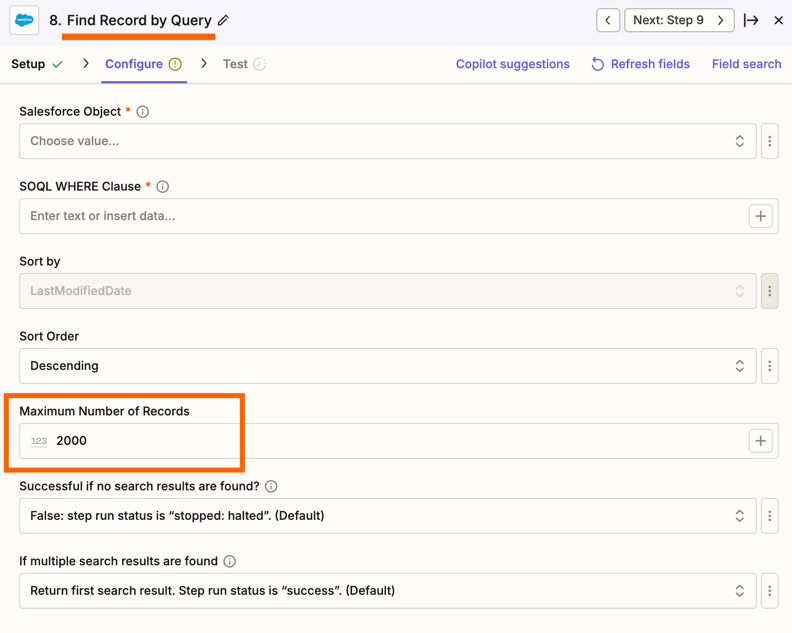The height and width of the screenshot is (633, 792).
Task: Click the refresh arrow icon beside Refresh fields
Action: click(598, 64)
